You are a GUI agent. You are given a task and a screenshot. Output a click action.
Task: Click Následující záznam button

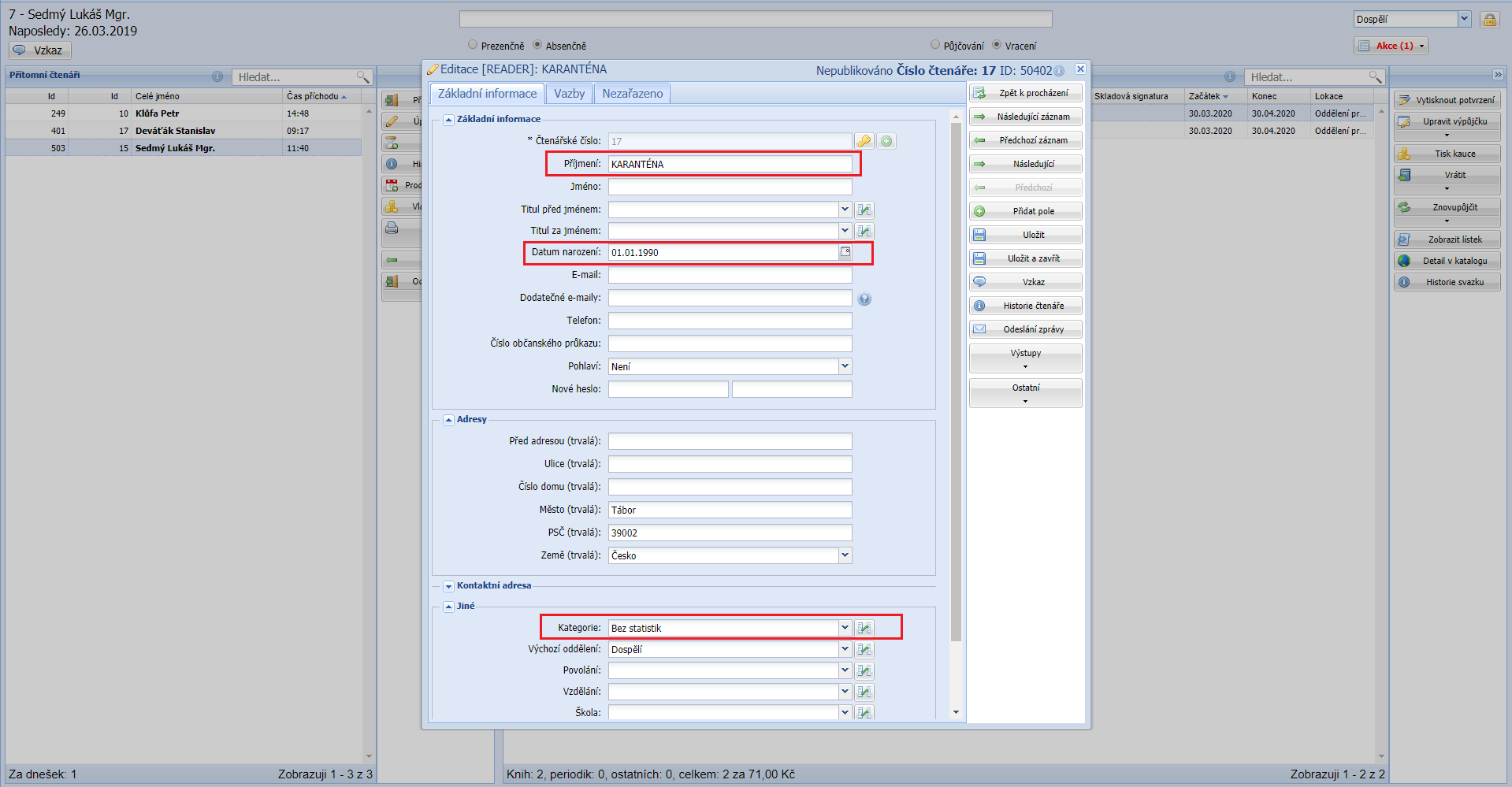1026,117
